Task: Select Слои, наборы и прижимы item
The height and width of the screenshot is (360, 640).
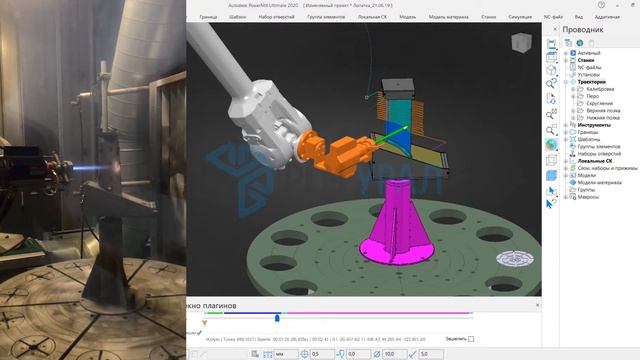Action: coord(607,168)
